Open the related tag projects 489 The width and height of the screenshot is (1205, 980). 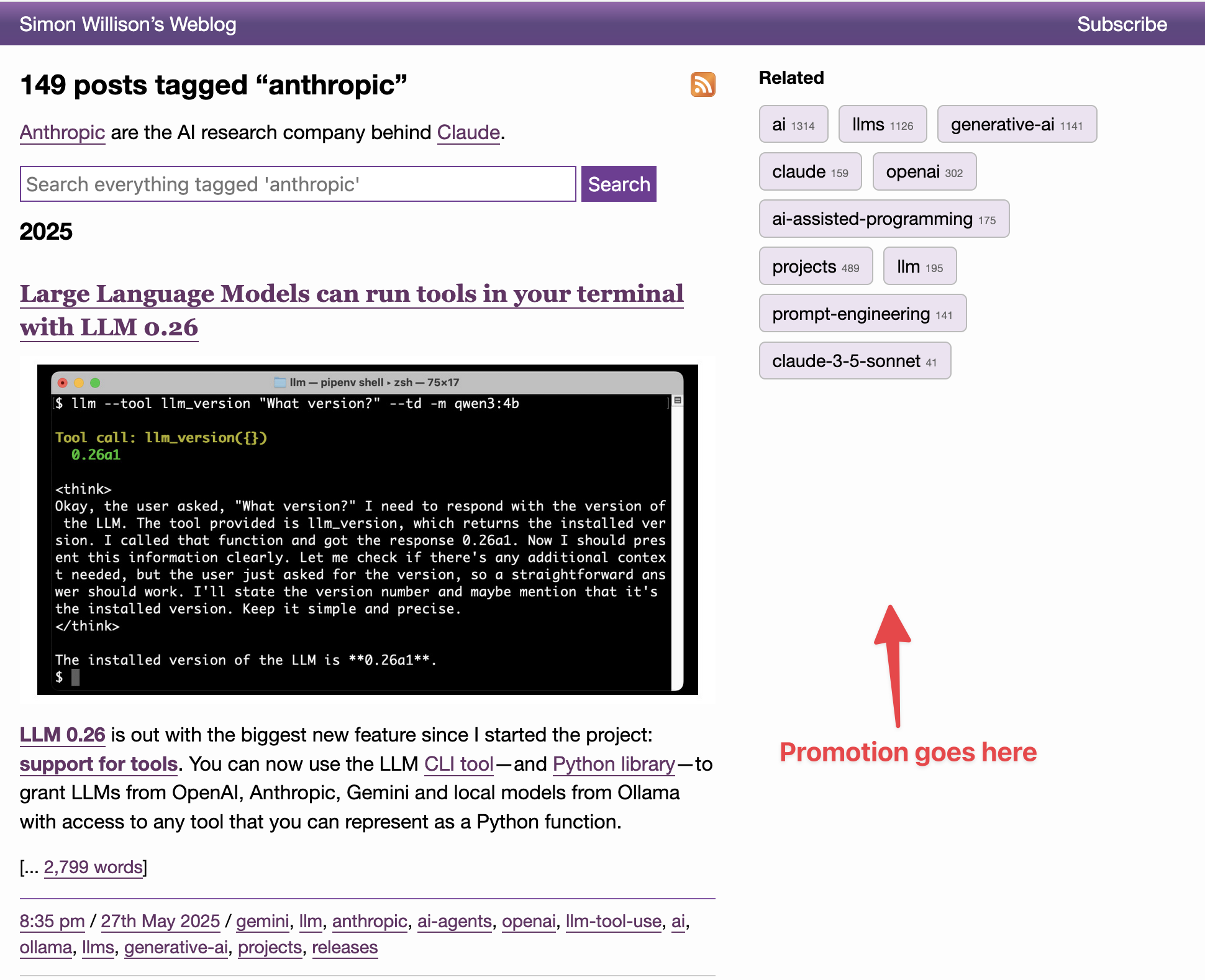816,266
